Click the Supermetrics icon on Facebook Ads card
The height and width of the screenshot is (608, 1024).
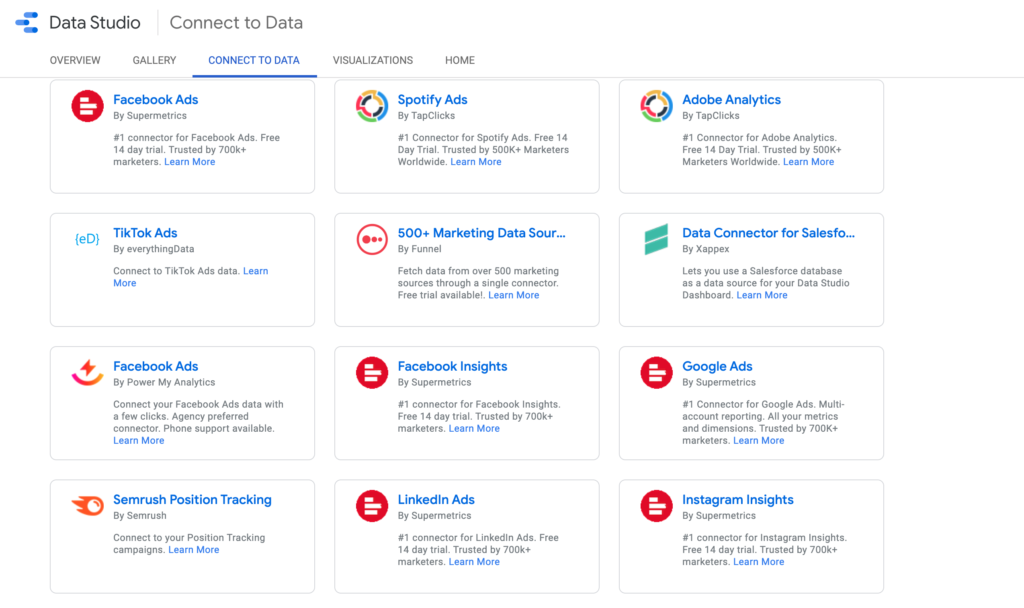tap(88, 106)
